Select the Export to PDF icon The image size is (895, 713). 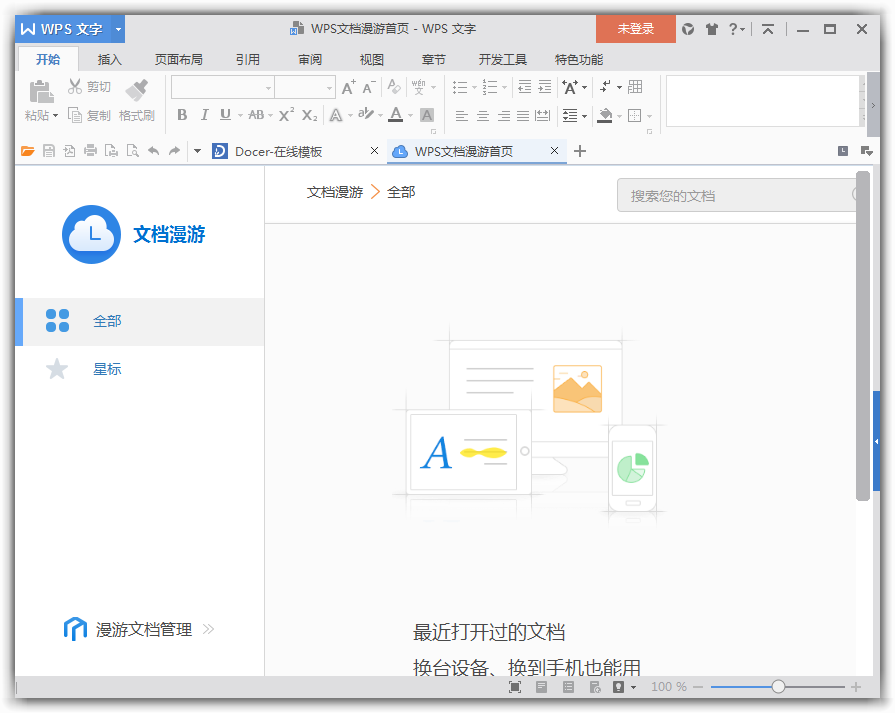[x=70, y=151]
